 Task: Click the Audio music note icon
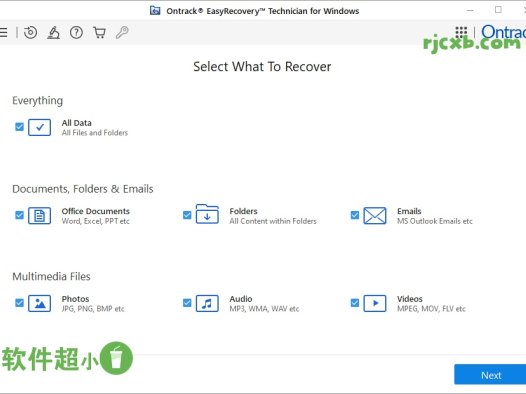click(207, 303)
